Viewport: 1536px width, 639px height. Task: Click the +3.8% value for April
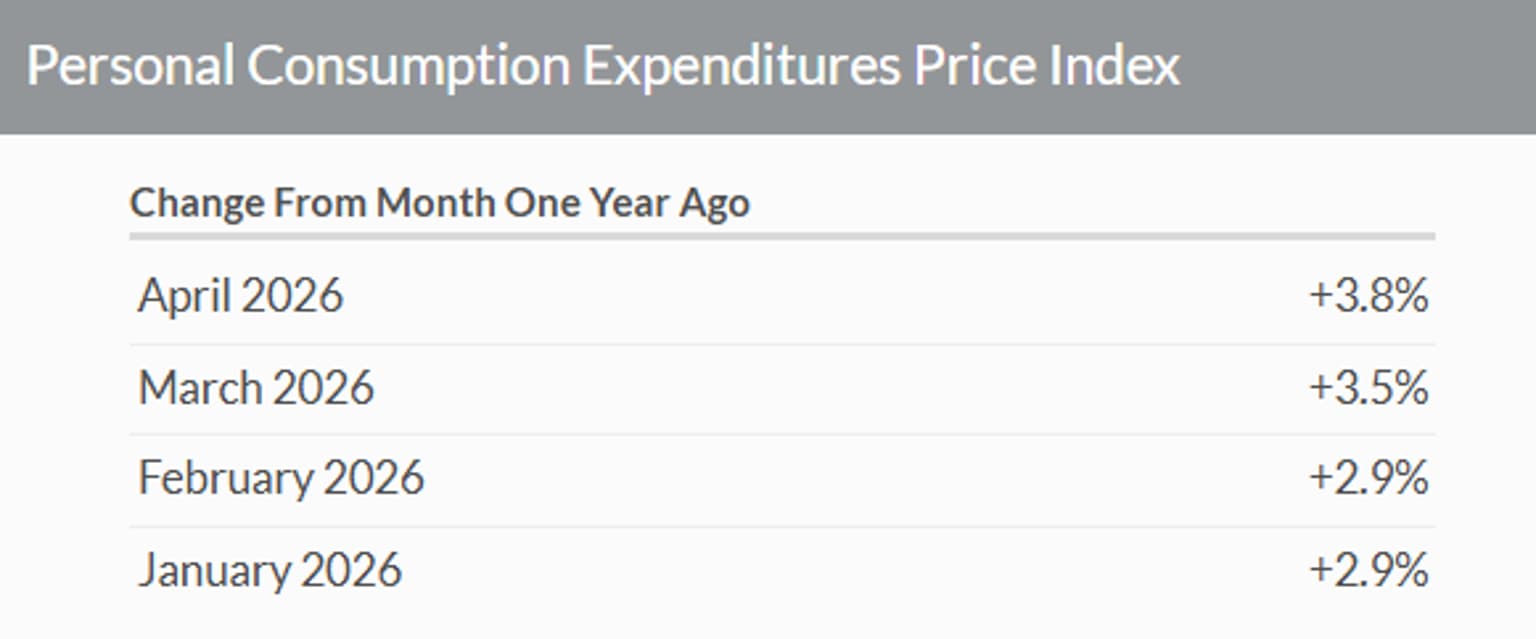point(1368,296)
